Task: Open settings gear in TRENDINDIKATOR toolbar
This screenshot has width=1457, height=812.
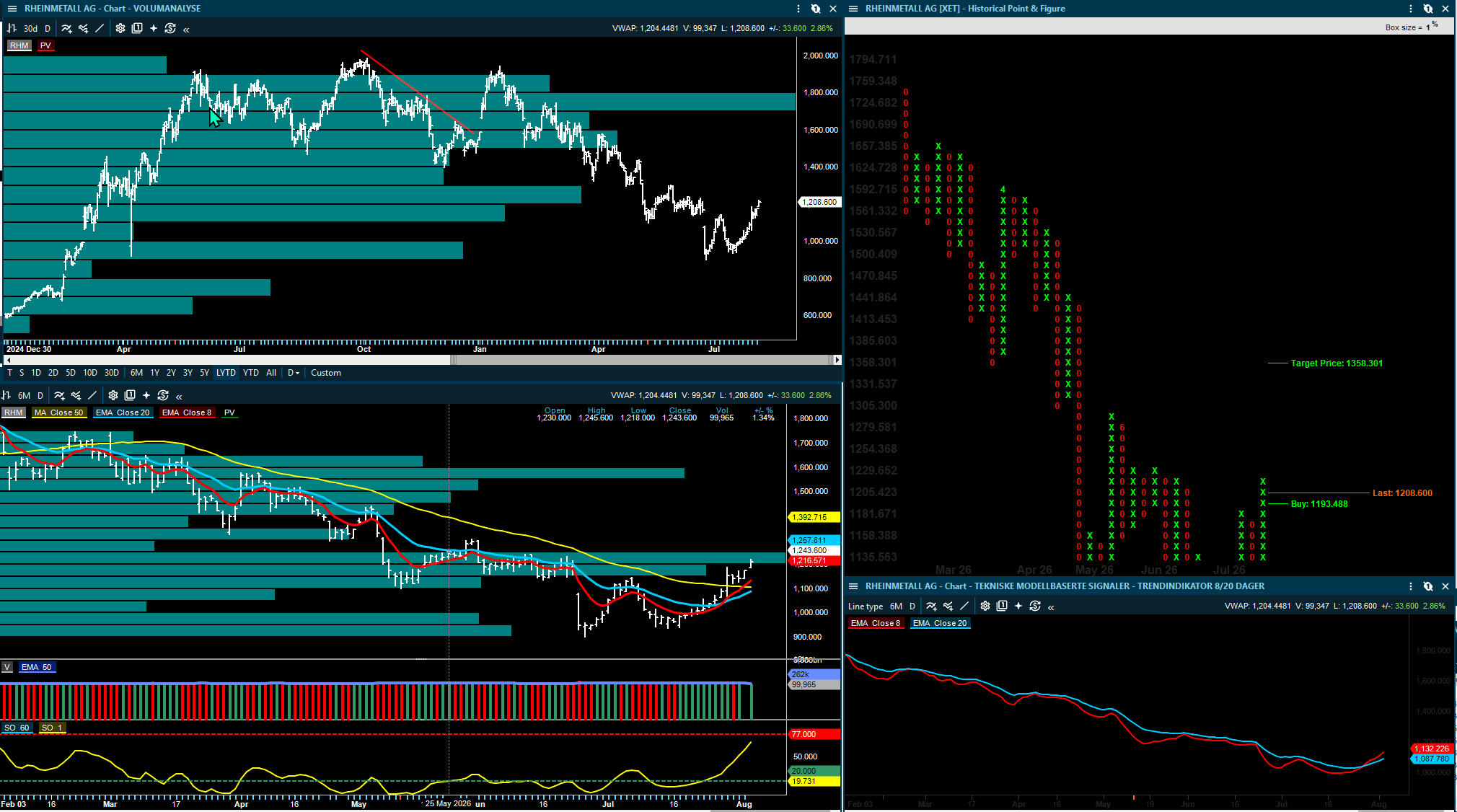Action: click(x=985, y=606)
